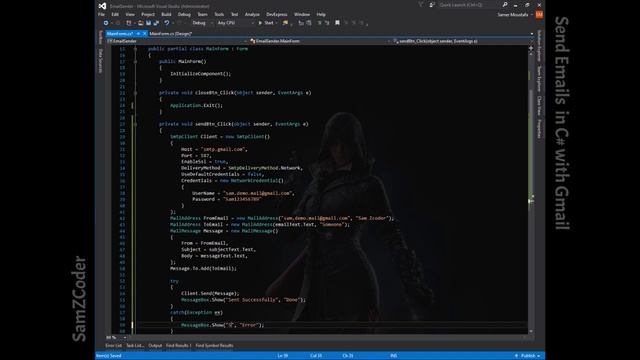Viewport: 640px width, 360px height.
Task: Open the Properties side tab
Action: tap(539, 129)
